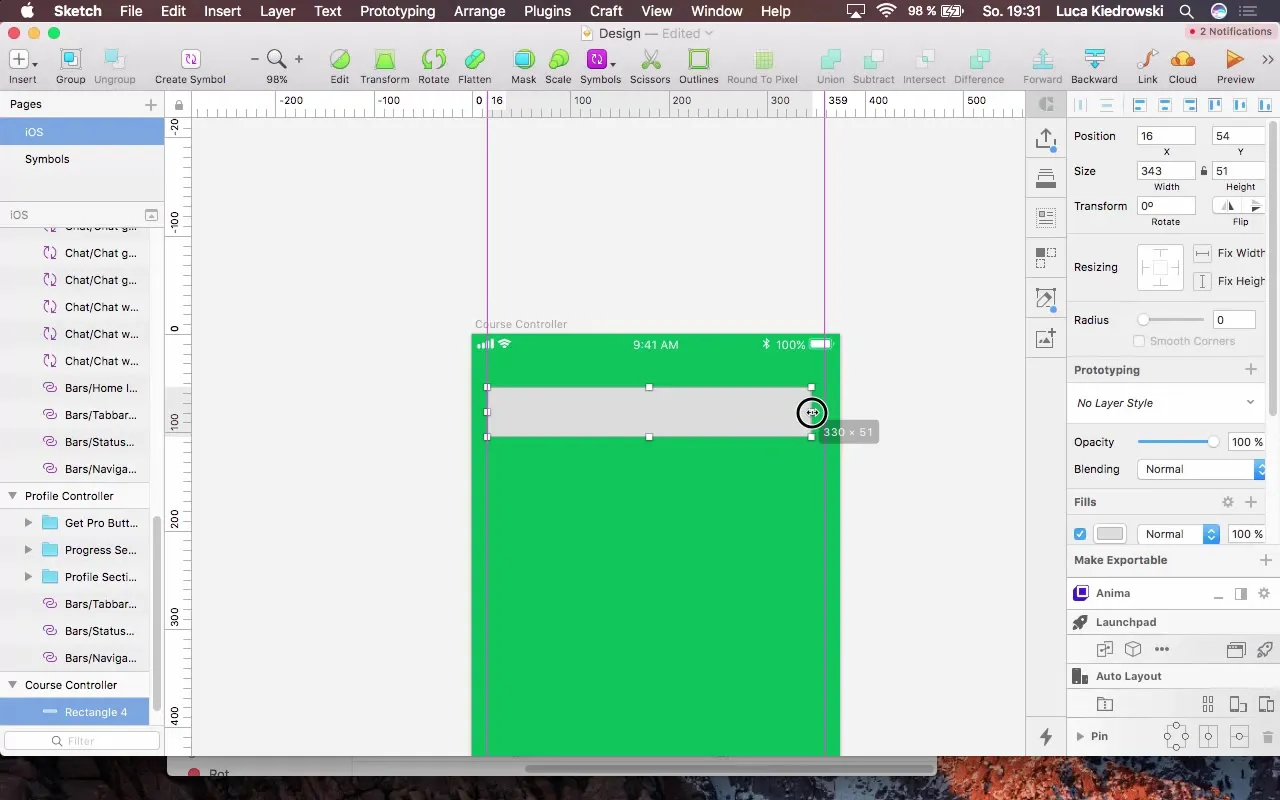Viewport: 1280px width, 800px height.
Task: Click the Launchpad 3D cube icon
Action: [x=1133, y=649]
